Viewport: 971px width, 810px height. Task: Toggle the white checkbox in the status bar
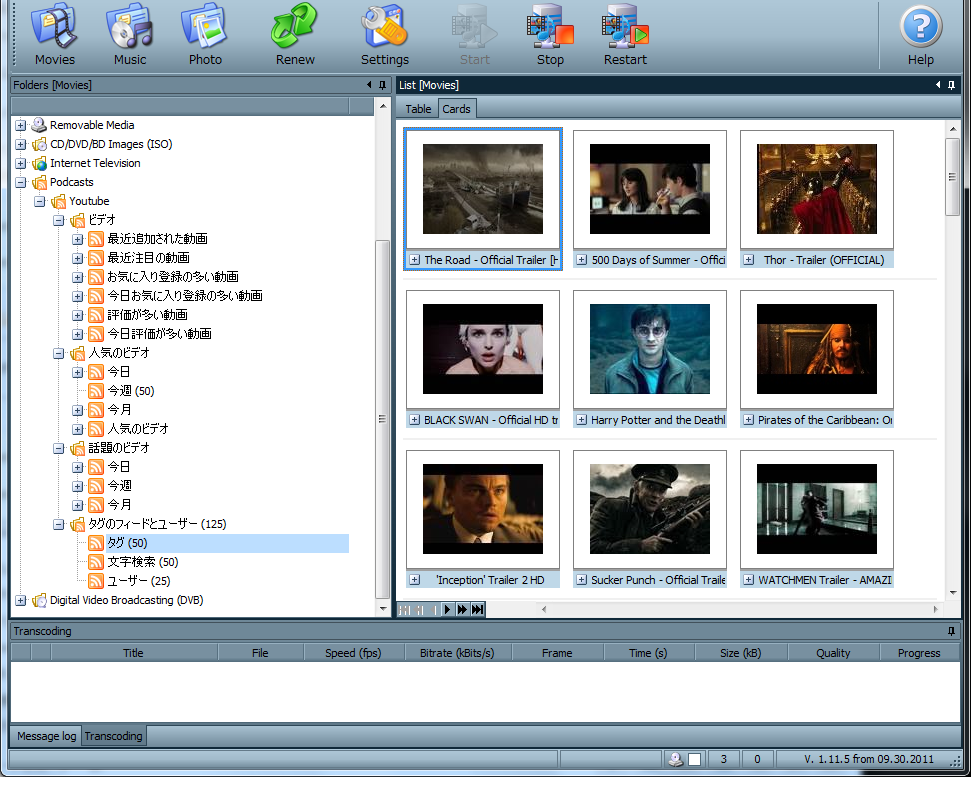tap(695, 759)
